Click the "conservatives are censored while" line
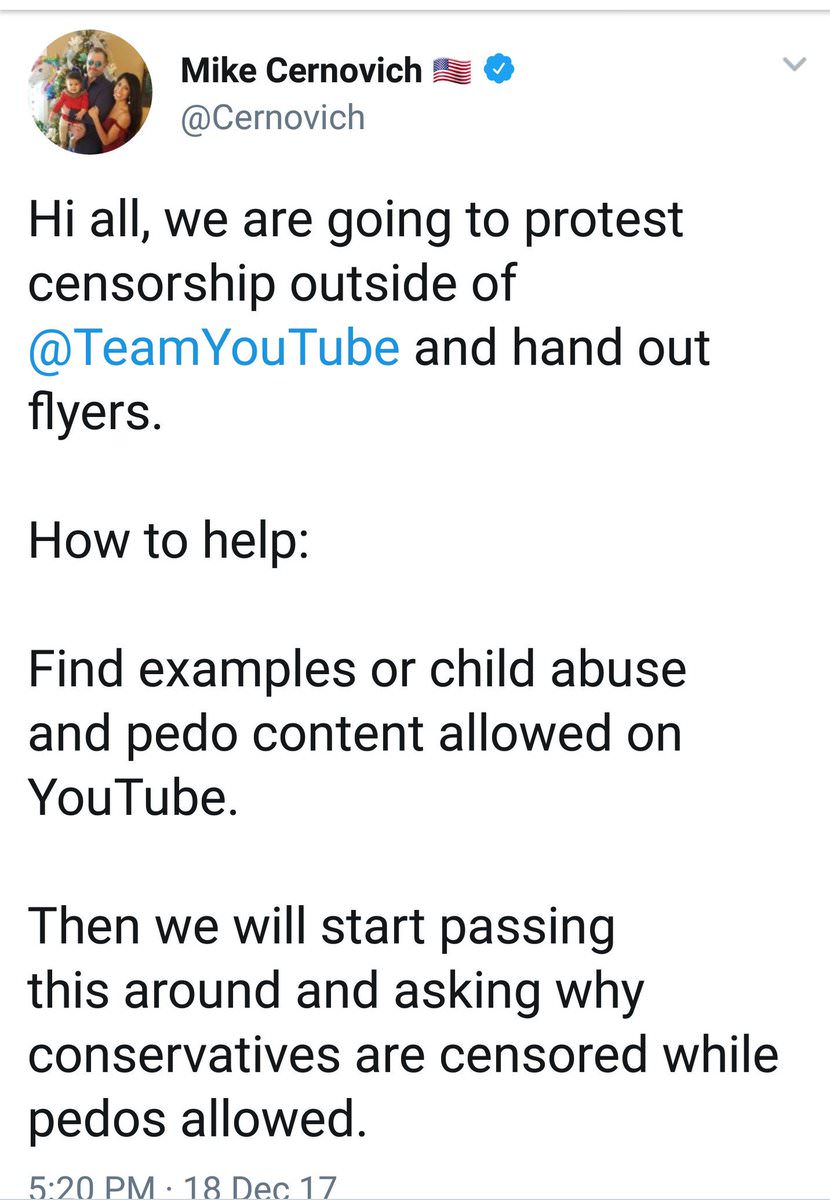Screen dimensions: 830x1200 click(x=403, y=1054)
